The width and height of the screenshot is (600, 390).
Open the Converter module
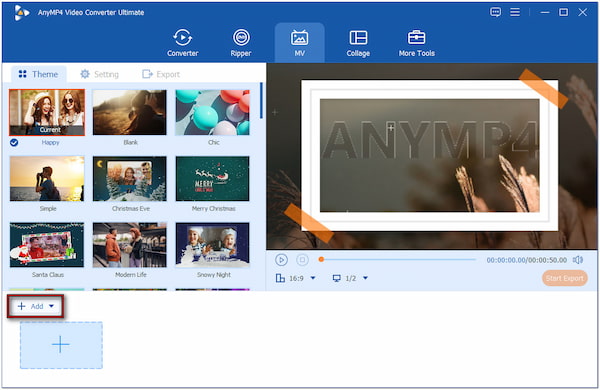point(183,43)
